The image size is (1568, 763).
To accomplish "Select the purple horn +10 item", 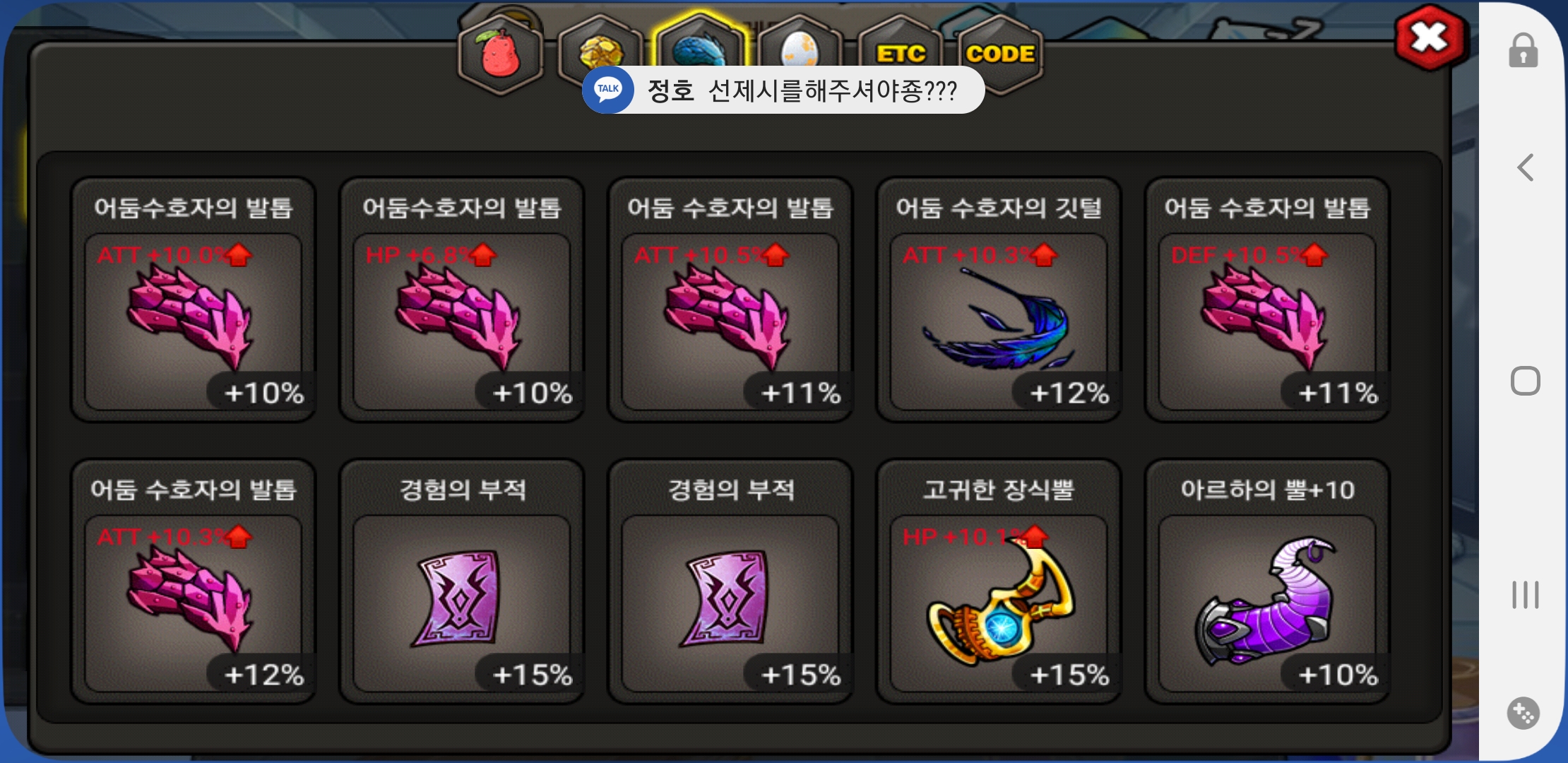I will tap(1267, 581).
